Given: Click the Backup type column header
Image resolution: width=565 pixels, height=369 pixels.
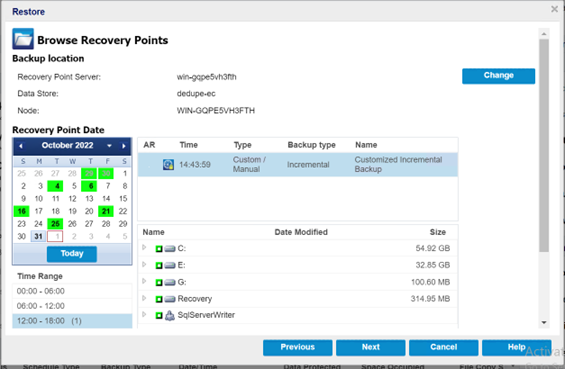Looking at the screenshot, I should tap(311, 145).
